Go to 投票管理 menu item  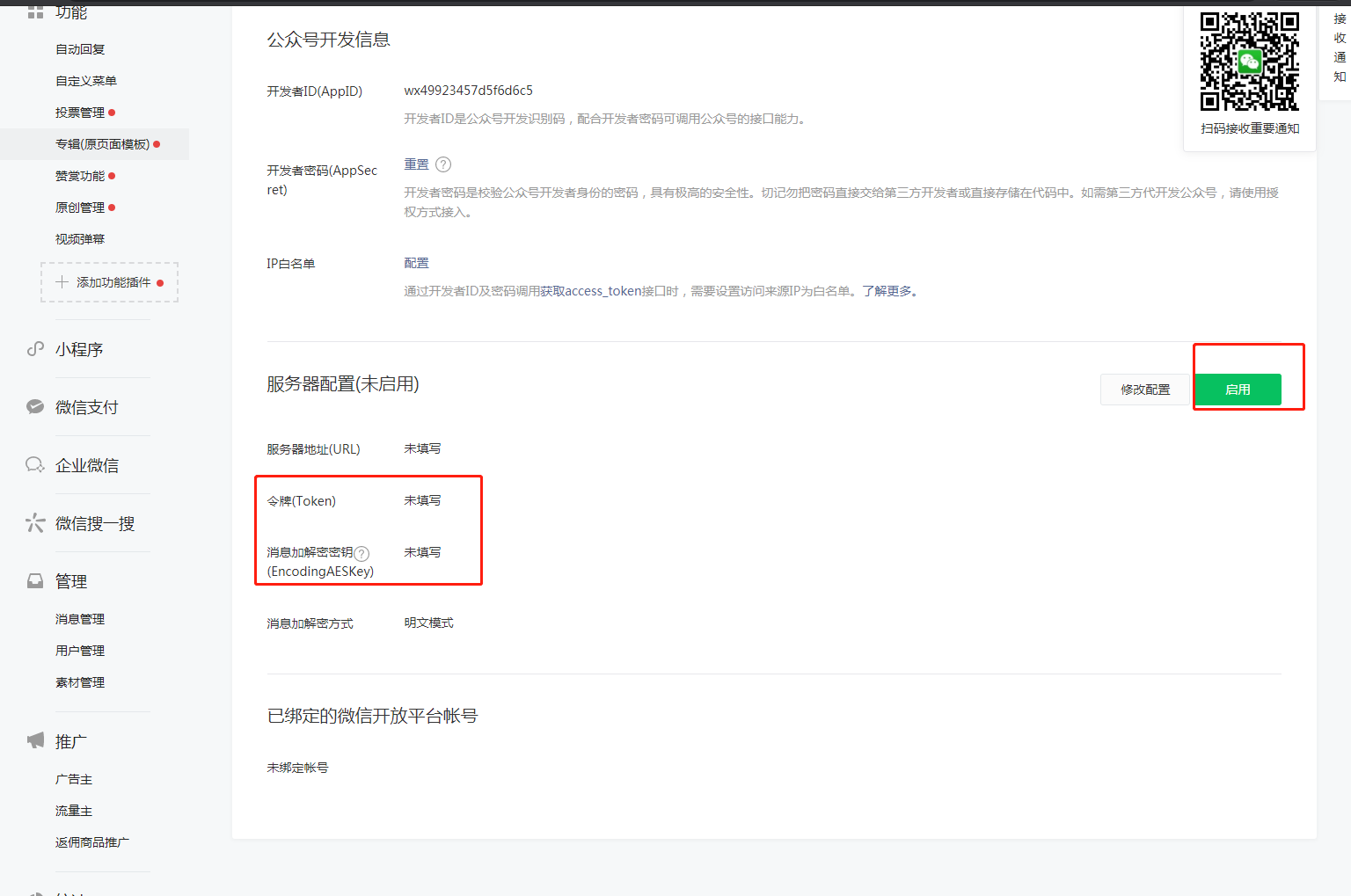(x=80, y=113)
